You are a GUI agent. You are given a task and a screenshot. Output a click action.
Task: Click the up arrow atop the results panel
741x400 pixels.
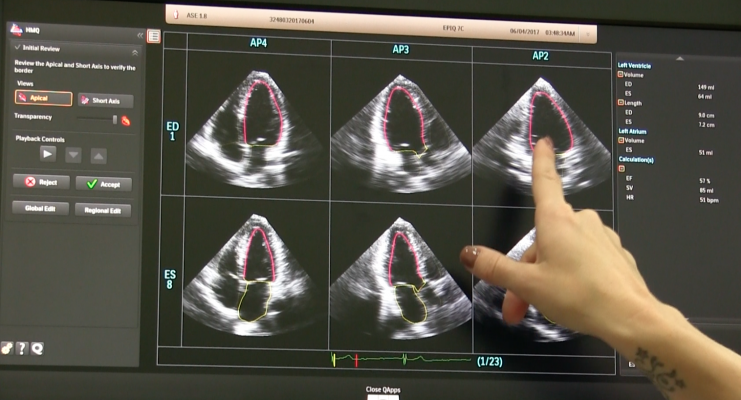click(680, 59)
